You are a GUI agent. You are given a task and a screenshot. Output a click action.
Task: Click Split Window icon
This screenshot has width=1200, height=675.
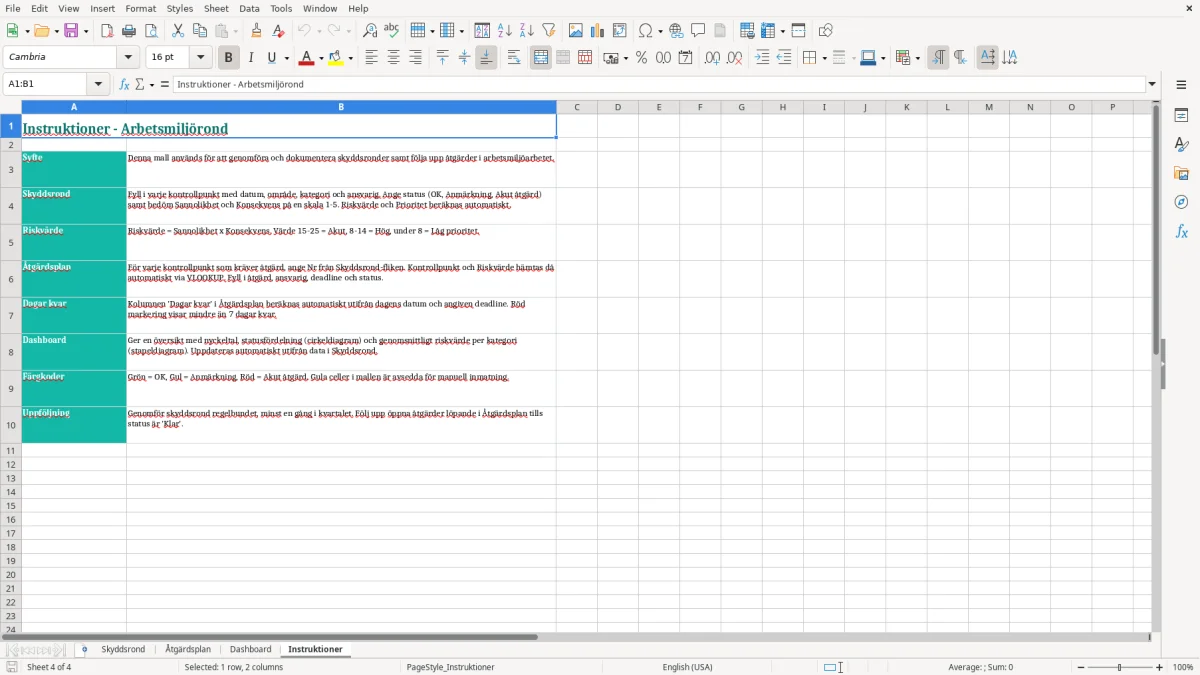(799, 31)
